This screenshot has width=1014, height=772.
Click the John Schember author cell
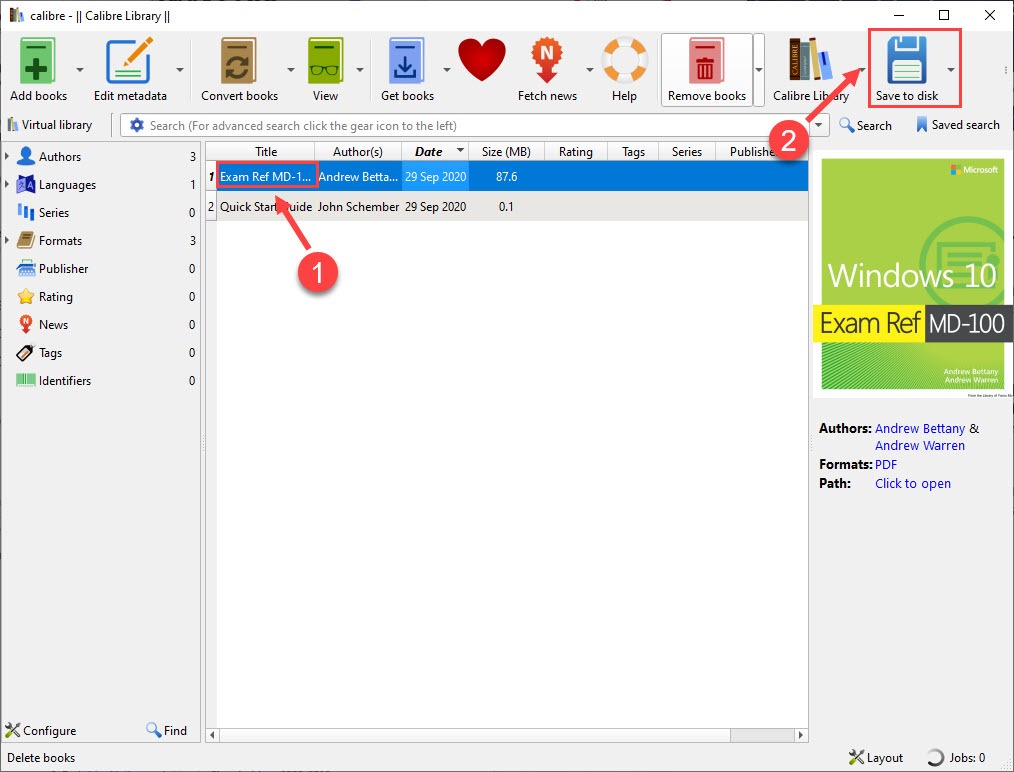tap(358, 207)
